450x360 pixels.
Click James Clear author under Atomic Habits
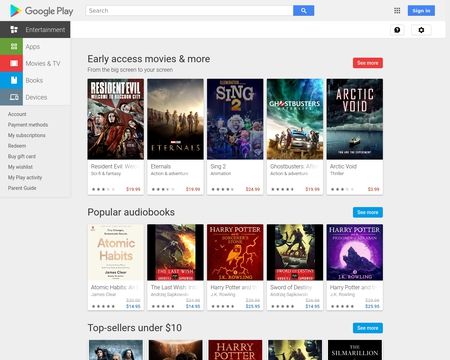coord(104,295)
